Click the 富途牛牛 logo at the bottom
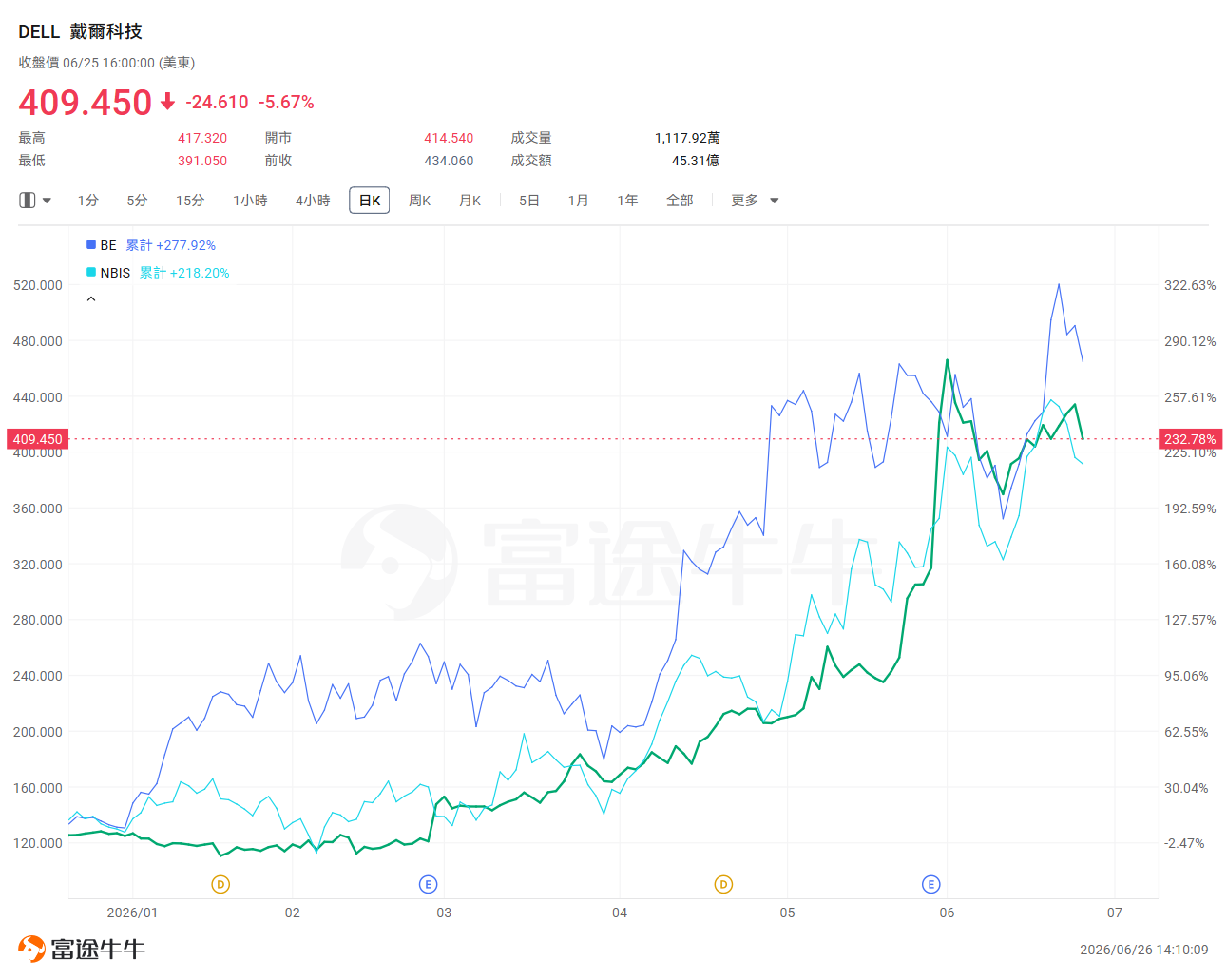The height and width of the screenshot is (980, 1227). click(82, 949)
